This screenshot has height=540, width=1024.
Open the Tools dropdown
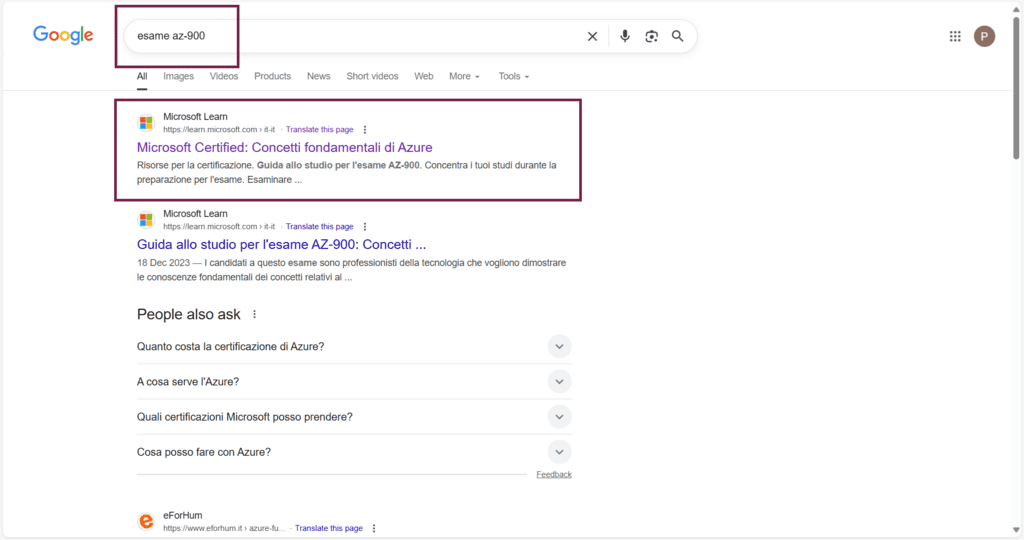click(514, 76)
